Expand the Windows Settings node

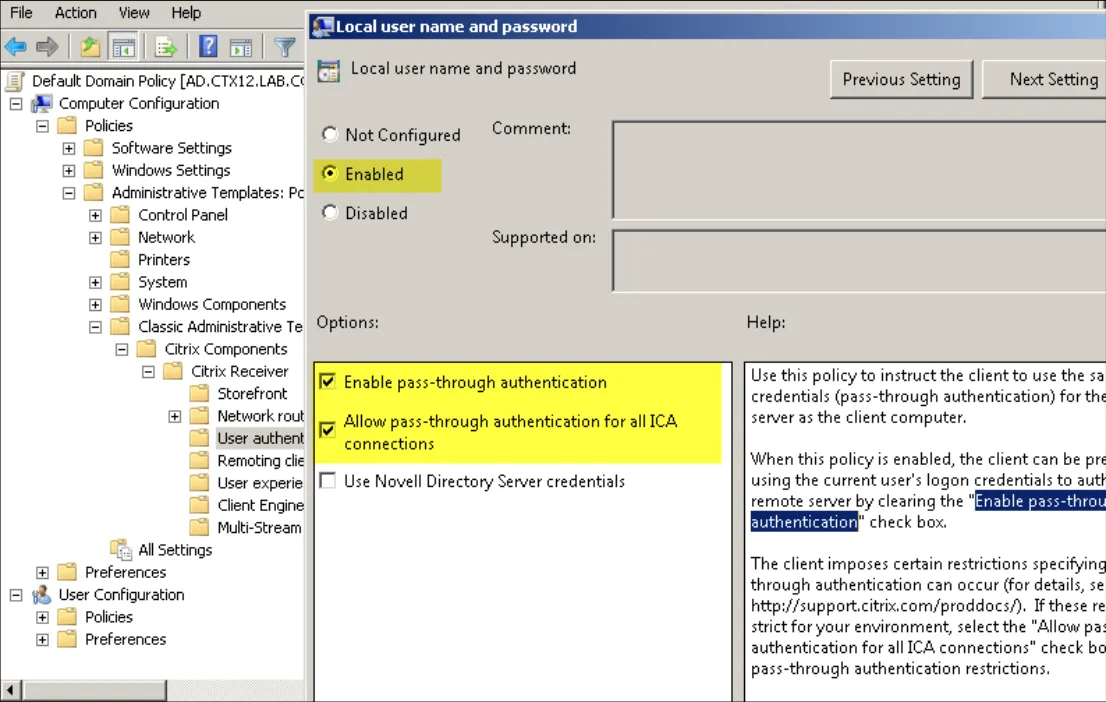68,171
